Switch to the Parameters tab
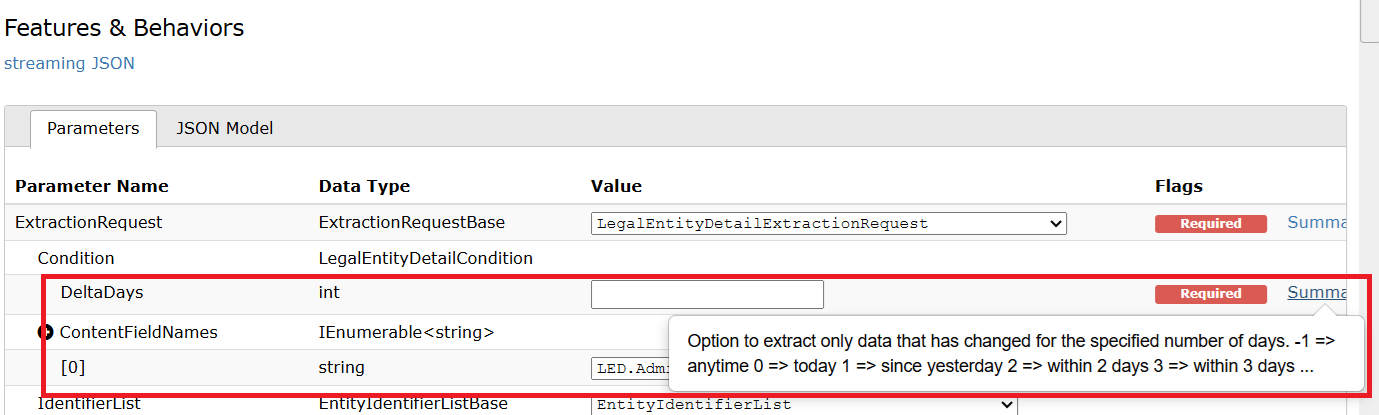The image size is (1379, 415). pos(93,128)
